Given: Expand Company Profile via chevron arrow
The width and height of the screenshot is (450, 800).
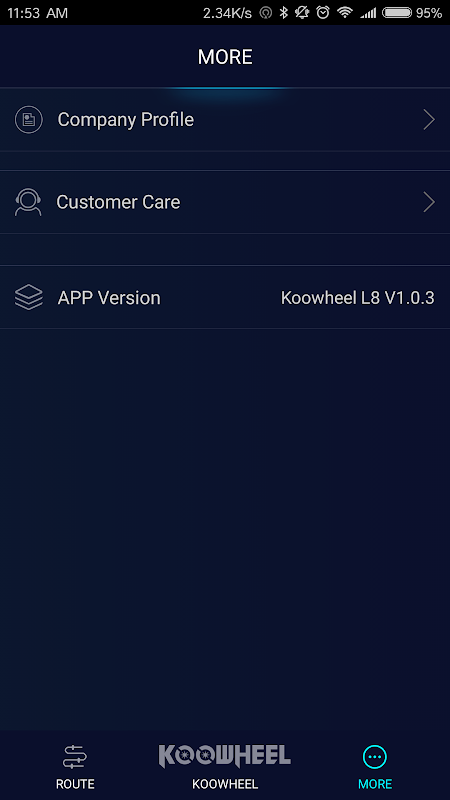Looking at the screenshot, I should point(429,120).
